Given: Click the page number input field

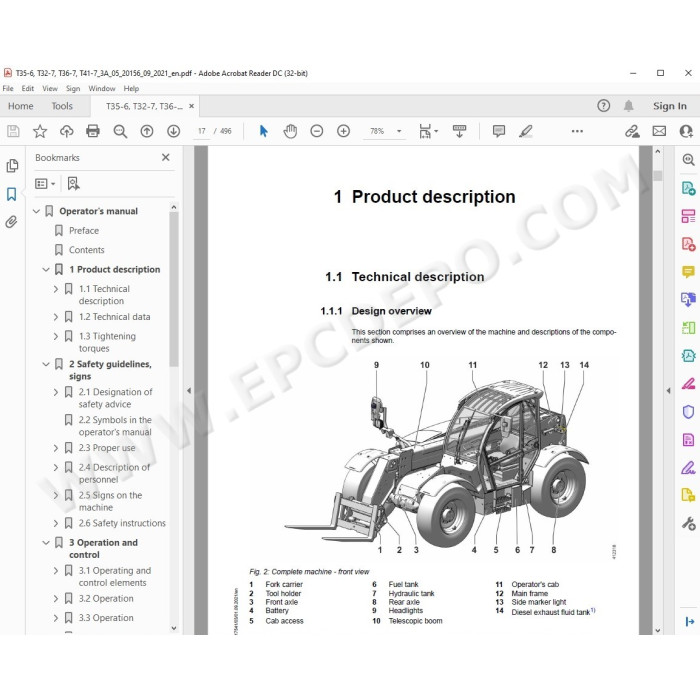Looking at the screenshot, I should [202, 131].
